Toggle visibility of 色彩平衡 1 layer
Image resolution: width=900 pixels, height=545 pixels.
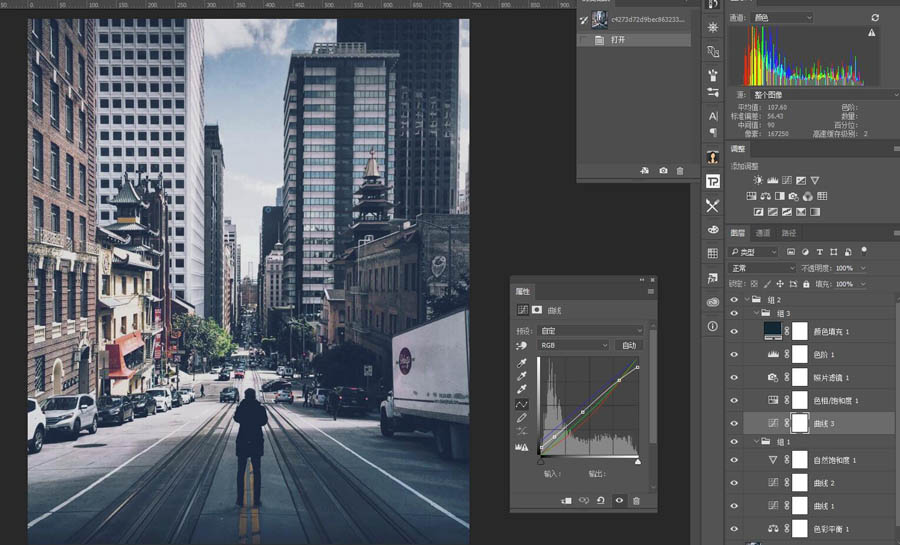734,529
